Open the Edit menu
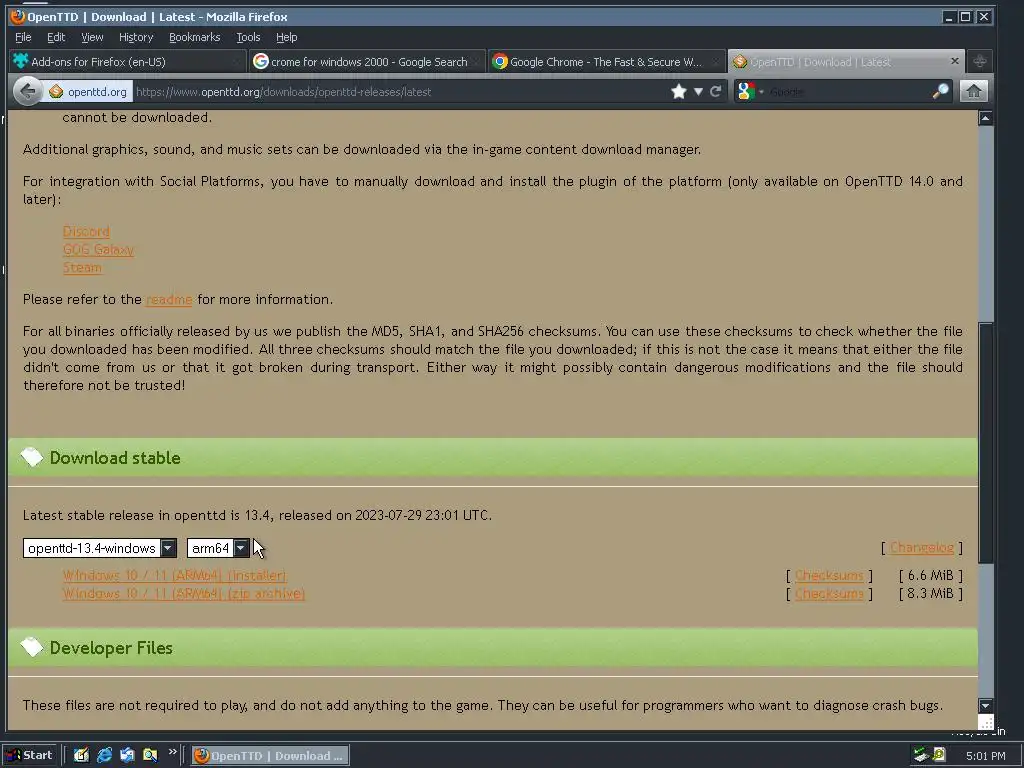 click(56, 37)
